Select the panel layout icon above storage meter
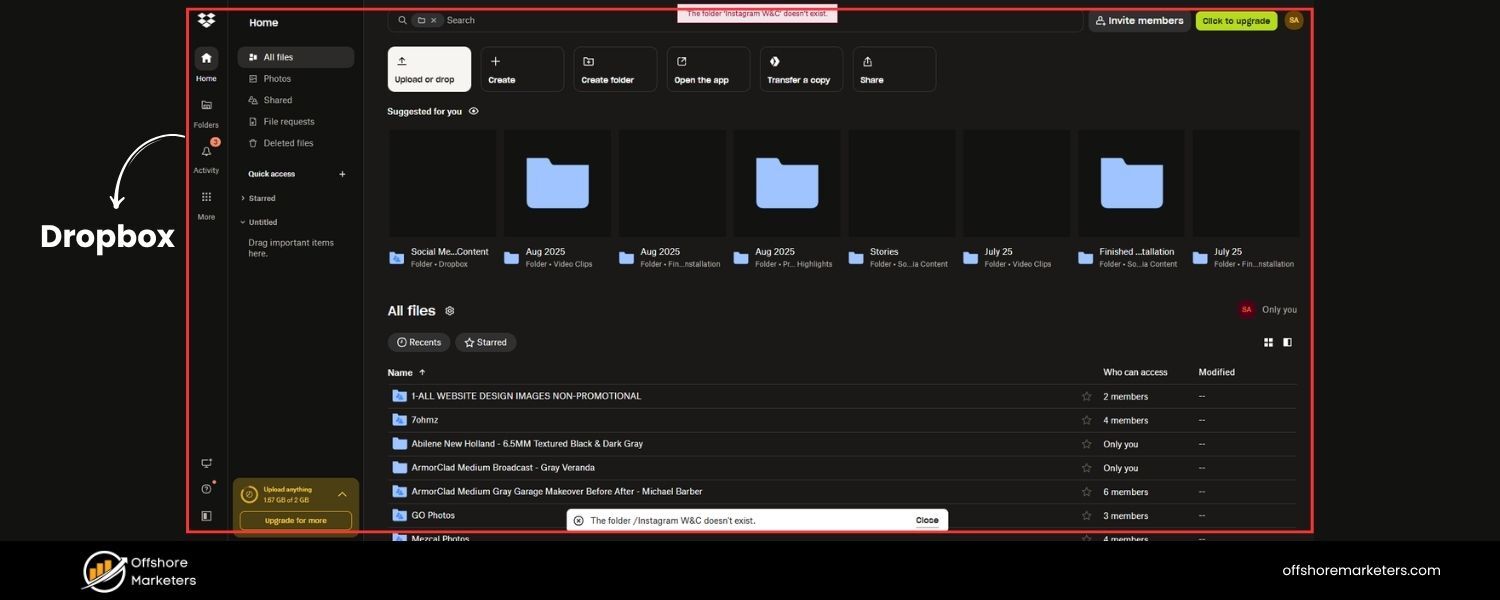This screenshot has height=600, width=1500. pyautogui.click(x=206, y=514)
